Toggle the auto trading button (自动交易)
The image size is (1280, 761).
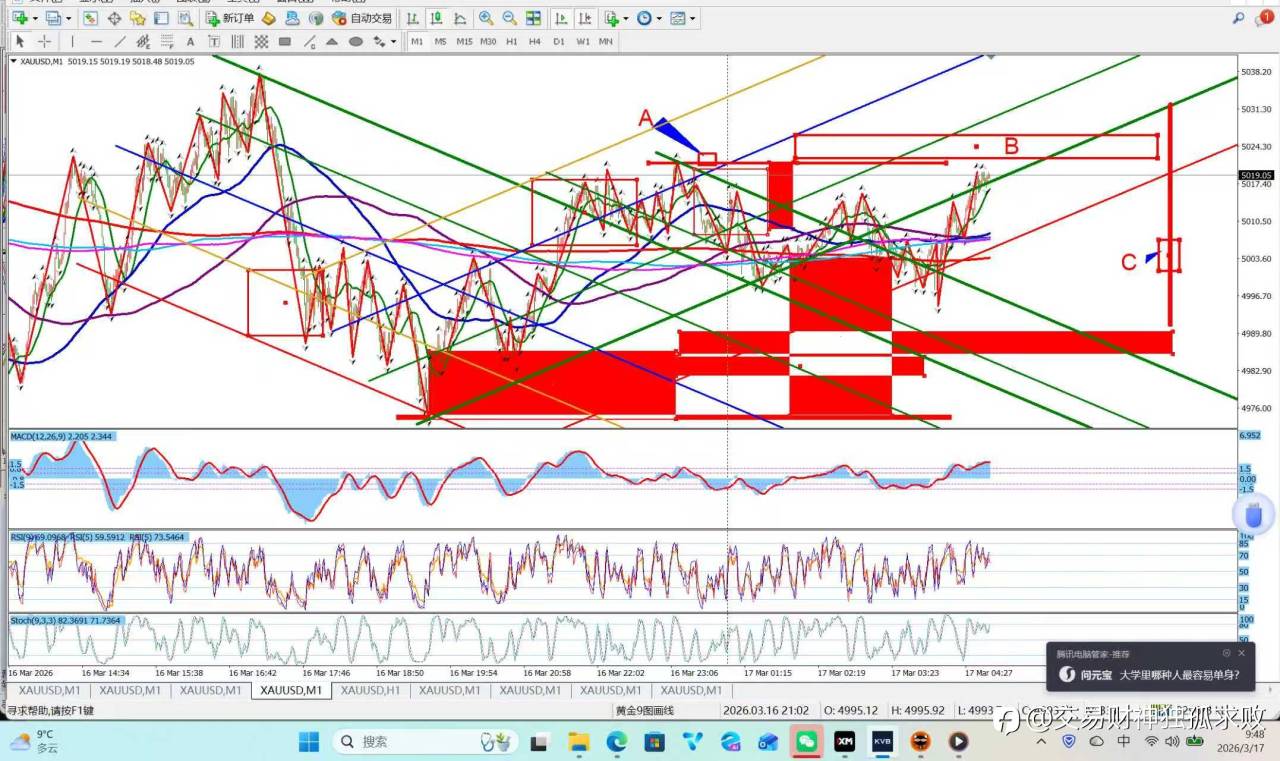[362, 18]
